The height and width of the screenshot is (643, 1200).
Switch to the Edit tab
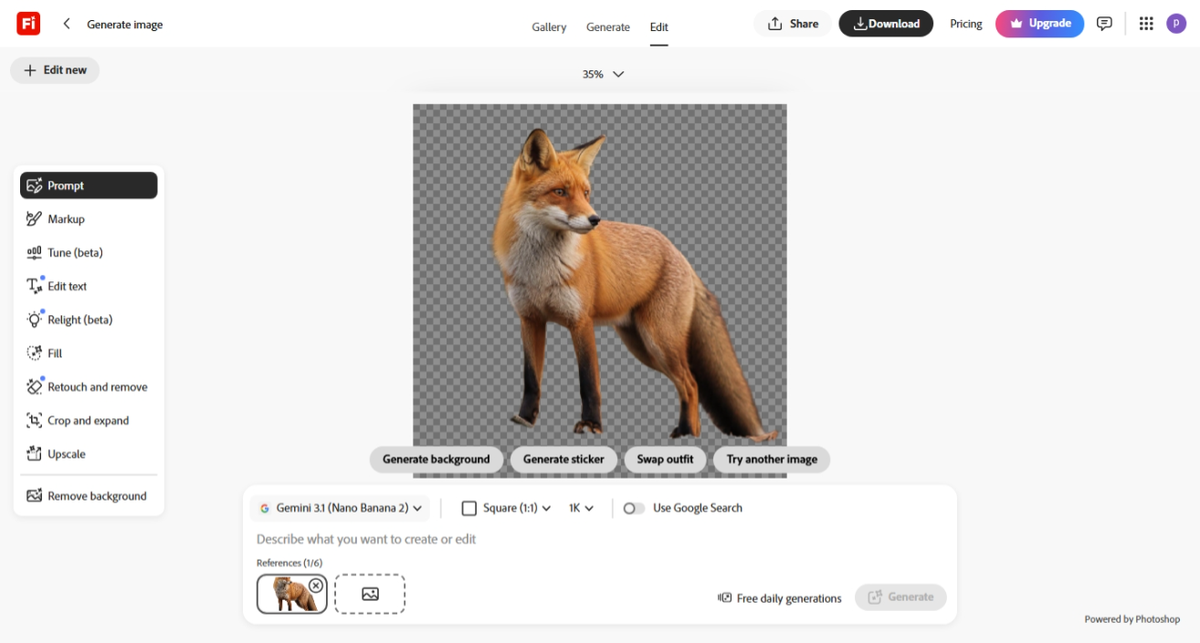coord(659,27)
